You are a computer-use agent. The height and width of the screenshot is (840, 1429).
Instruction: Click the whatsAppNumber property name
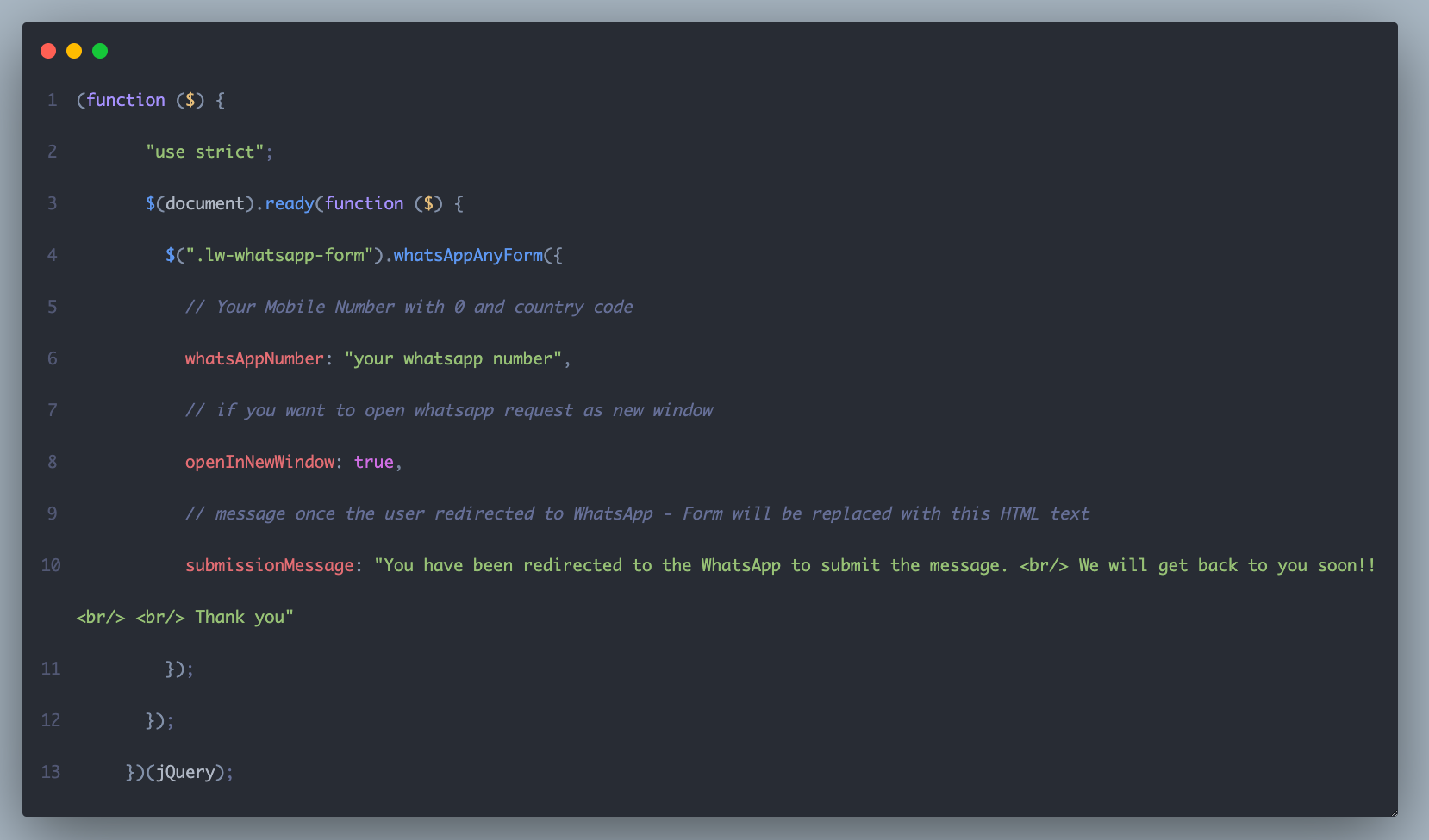coord(254,358)
